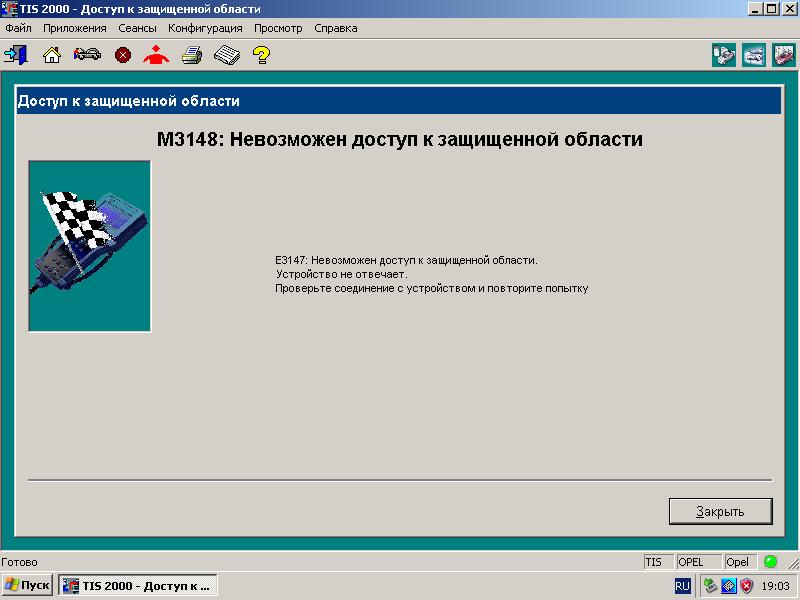Open the Приложения menu
800x600 pixels.
tap(74, 28)
